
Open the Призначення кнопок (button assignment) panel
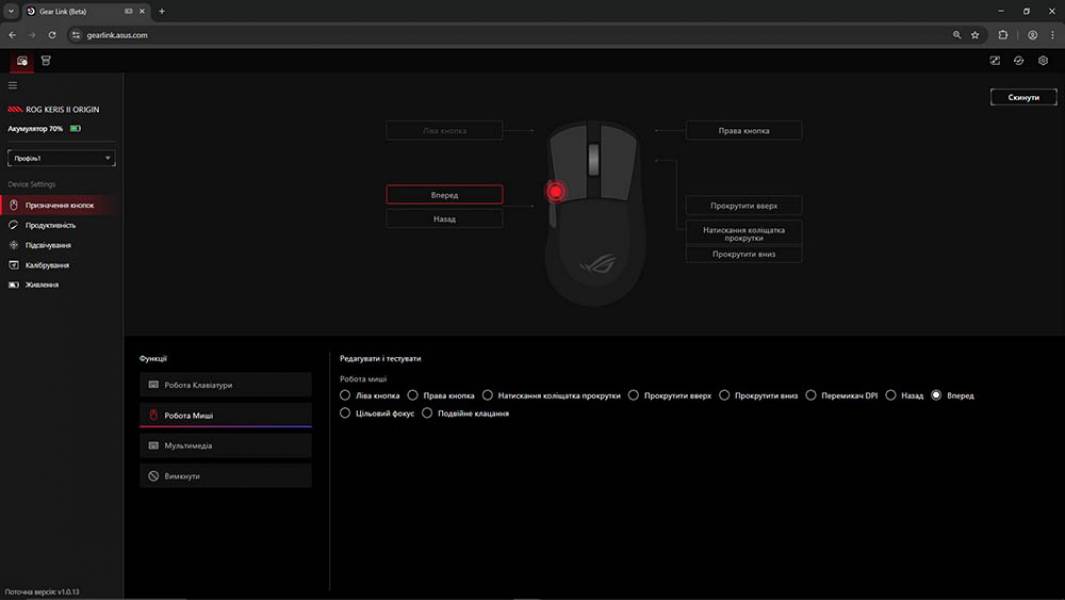[x=60, y=203]
